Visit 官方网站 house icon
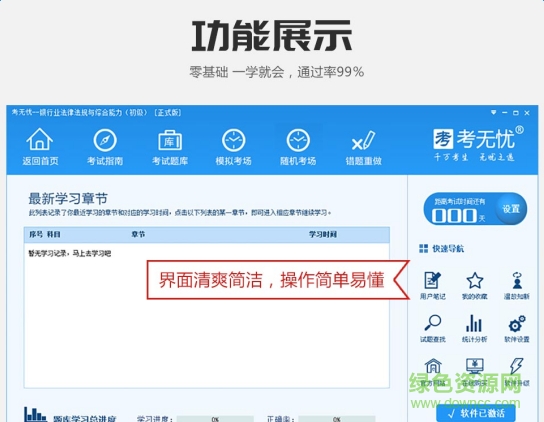The width and height of the screenshot is (544, 422). click(433, 366)
